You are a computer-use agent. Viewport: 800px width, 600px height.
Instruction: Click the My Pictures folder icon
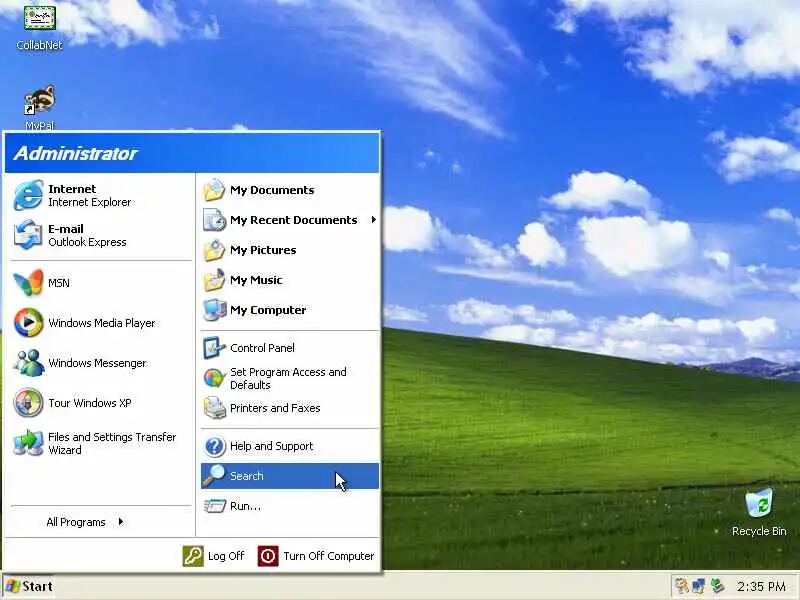click(x=214, y=250)
